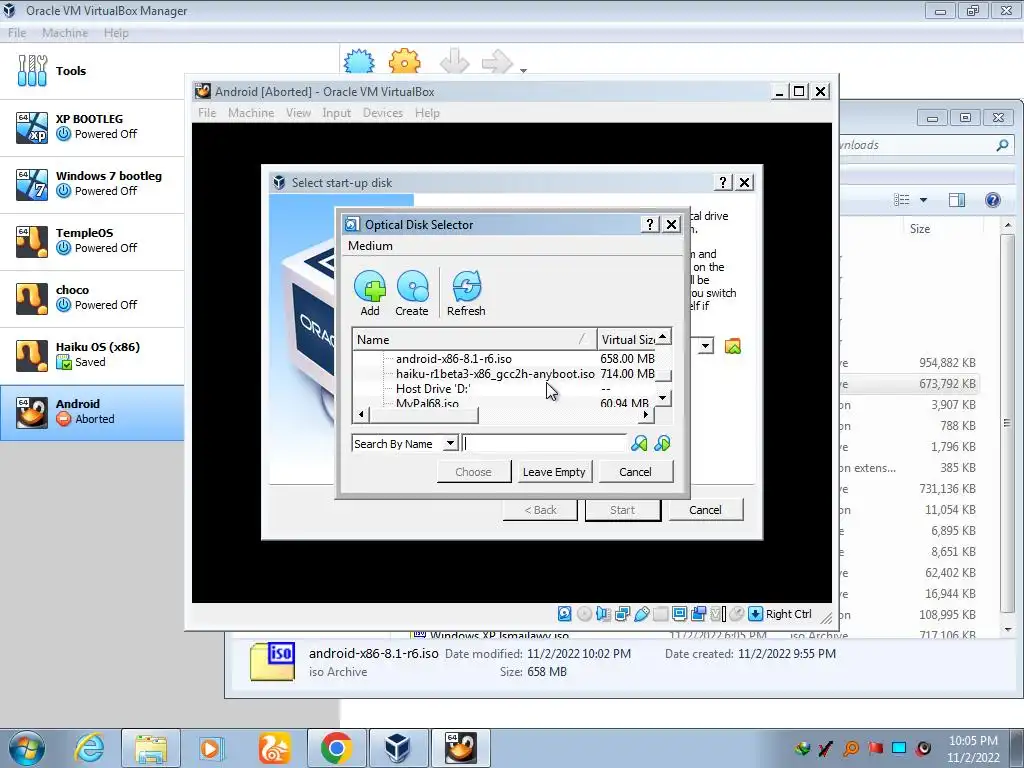Open Internet Explorer from the taskbar
This screenshot has height=768, width=1024.
(x=89, y=748)
